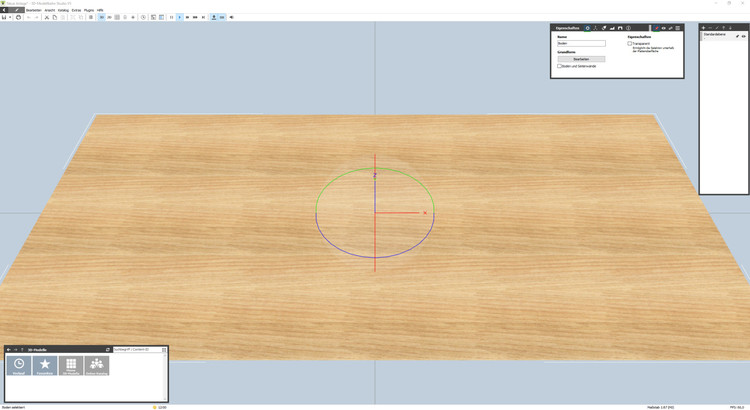Open the 3D-Modelle grid tile
750x410 pixels.
click(71, 366)
